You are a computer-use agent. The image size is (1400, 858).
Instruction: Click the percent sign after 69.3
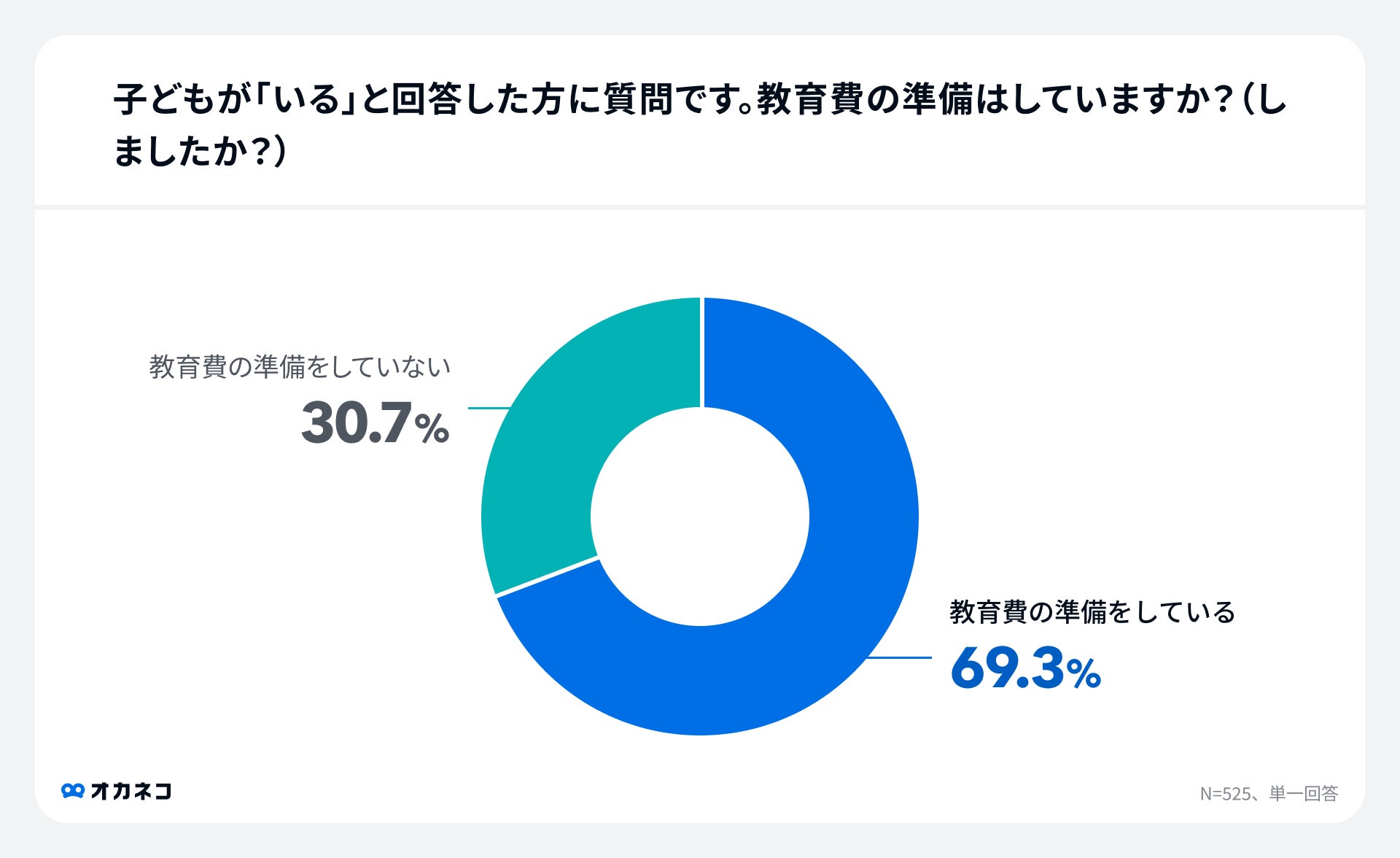click(1084, 673)
